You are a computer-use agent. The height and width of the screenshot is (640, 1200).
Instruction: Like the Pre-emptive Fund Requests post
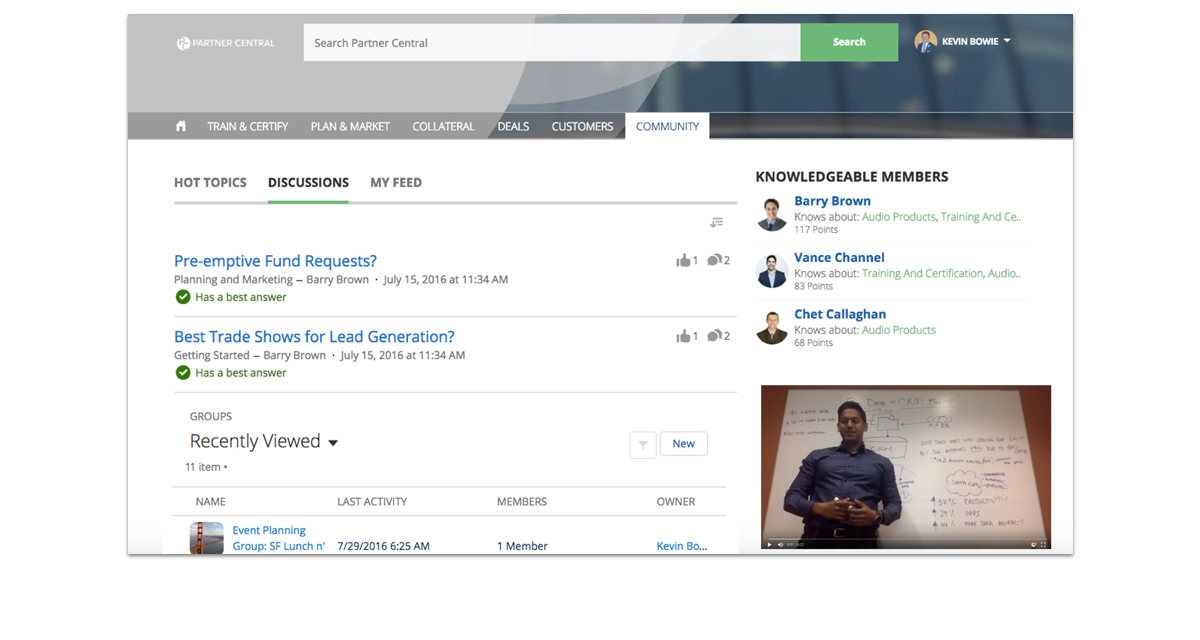pyautogui.click(x=684, y=261)
